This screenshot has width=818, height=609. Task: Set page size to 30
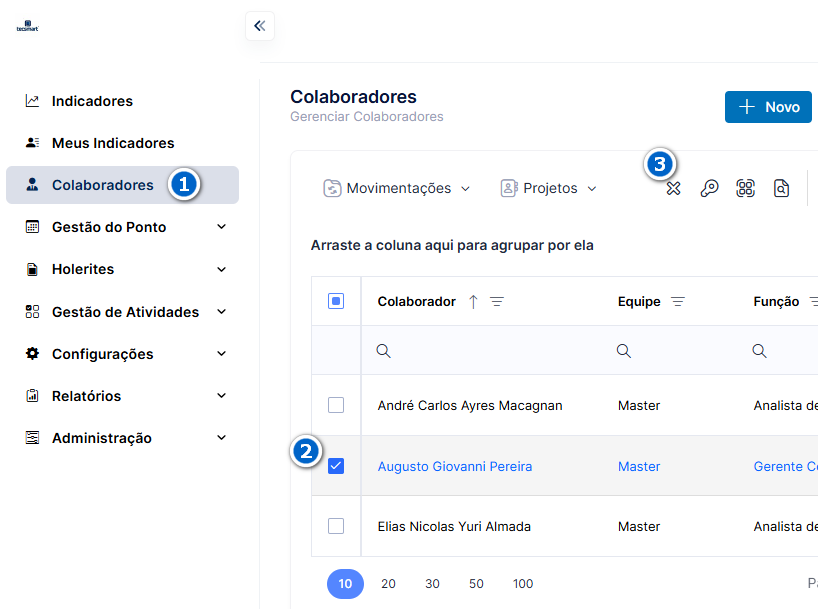432,584
